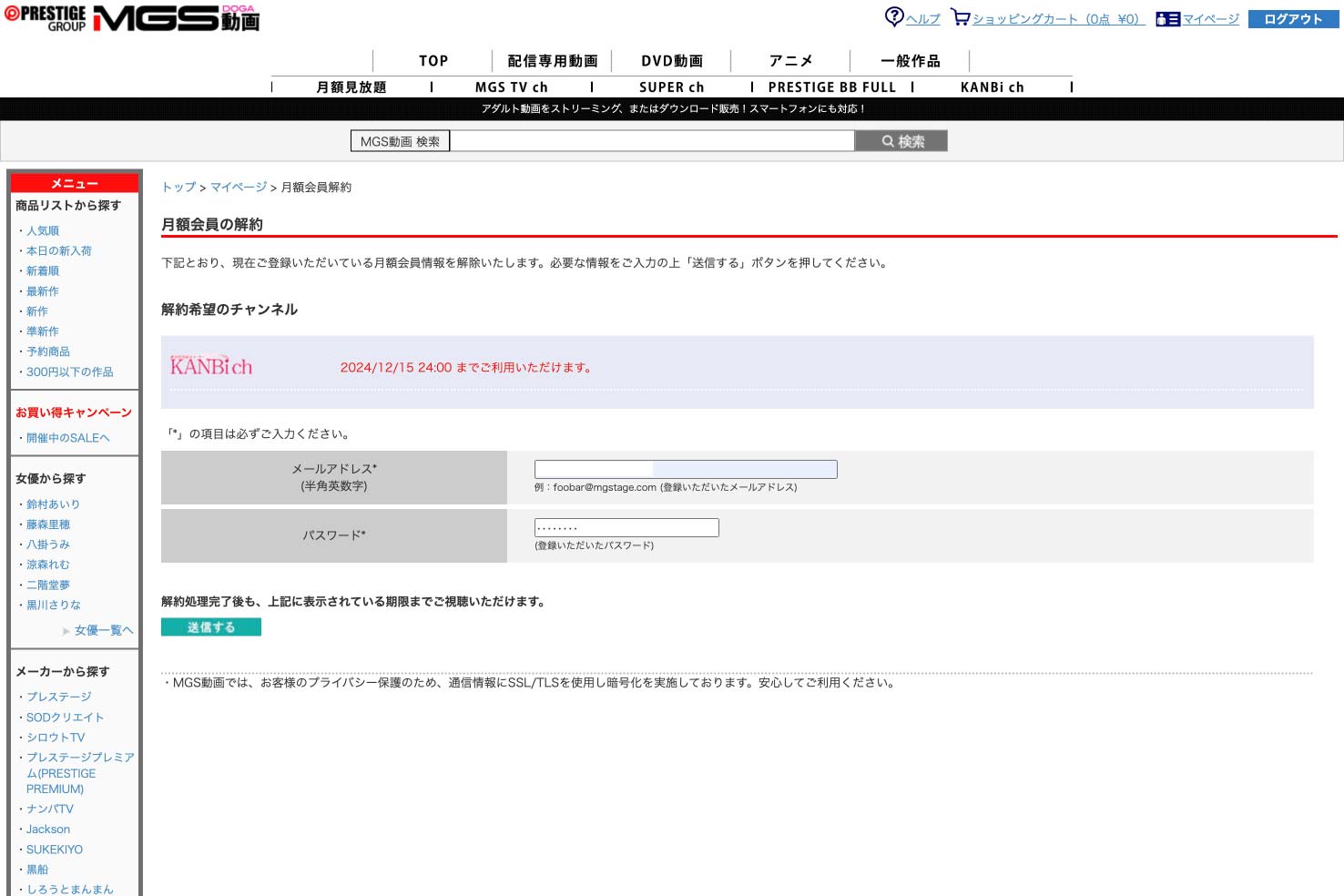Open maker Jackson in the sidebar

click(x=48, y=830)
